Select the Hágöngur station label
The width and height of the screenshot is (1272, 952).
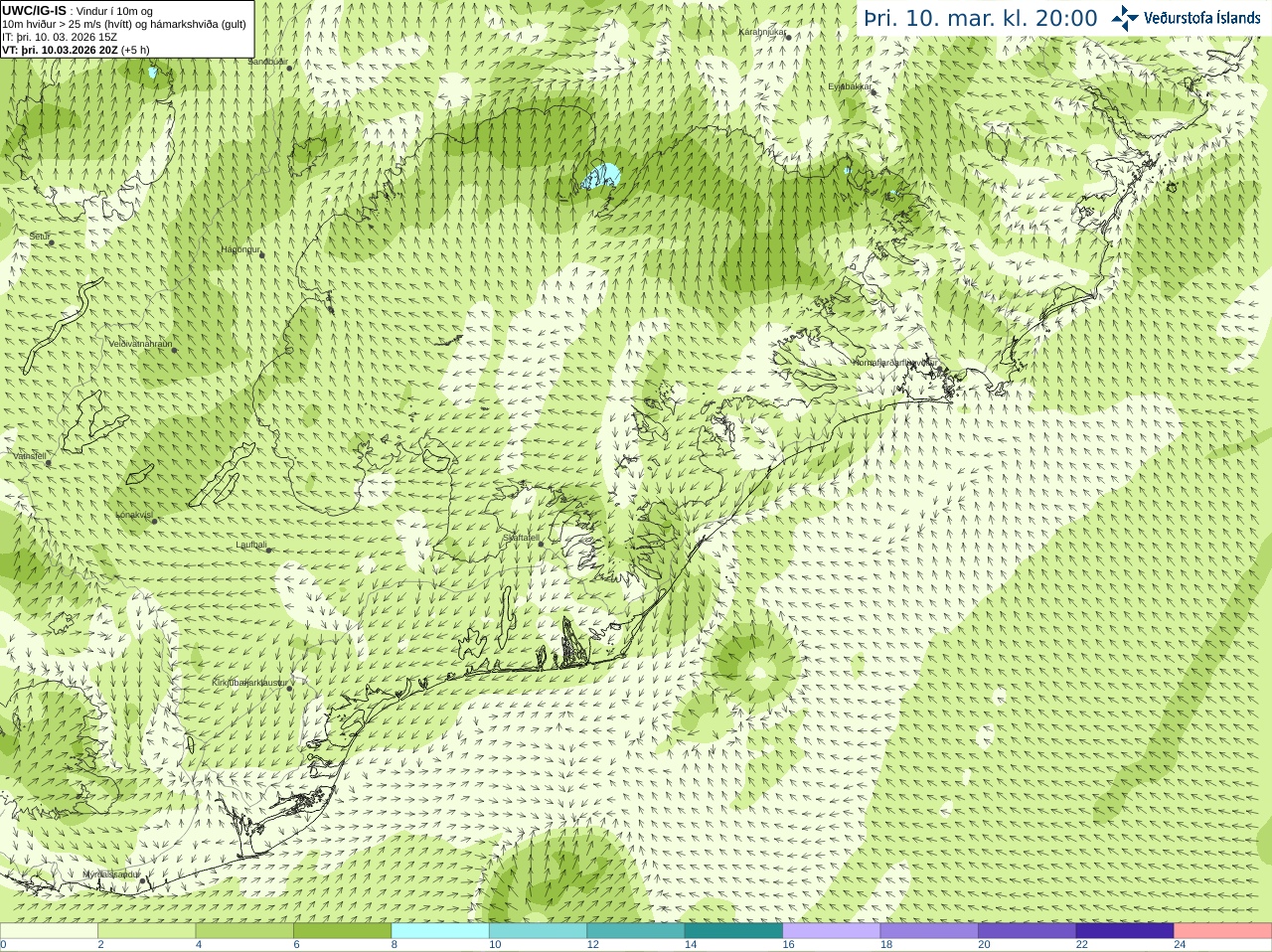pyautogui.click(x=239, y=249)
